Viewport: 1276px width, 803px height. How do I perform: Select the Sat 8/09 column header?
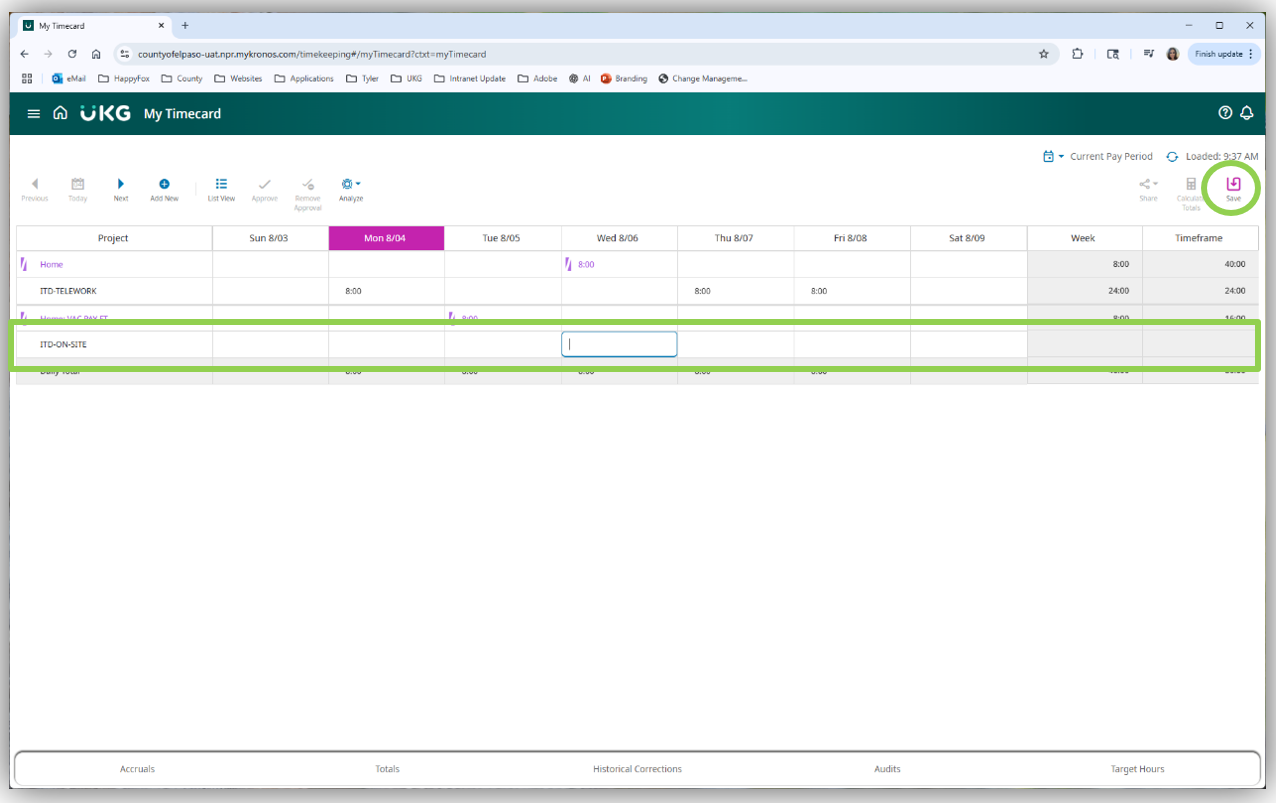click(968, 238)
